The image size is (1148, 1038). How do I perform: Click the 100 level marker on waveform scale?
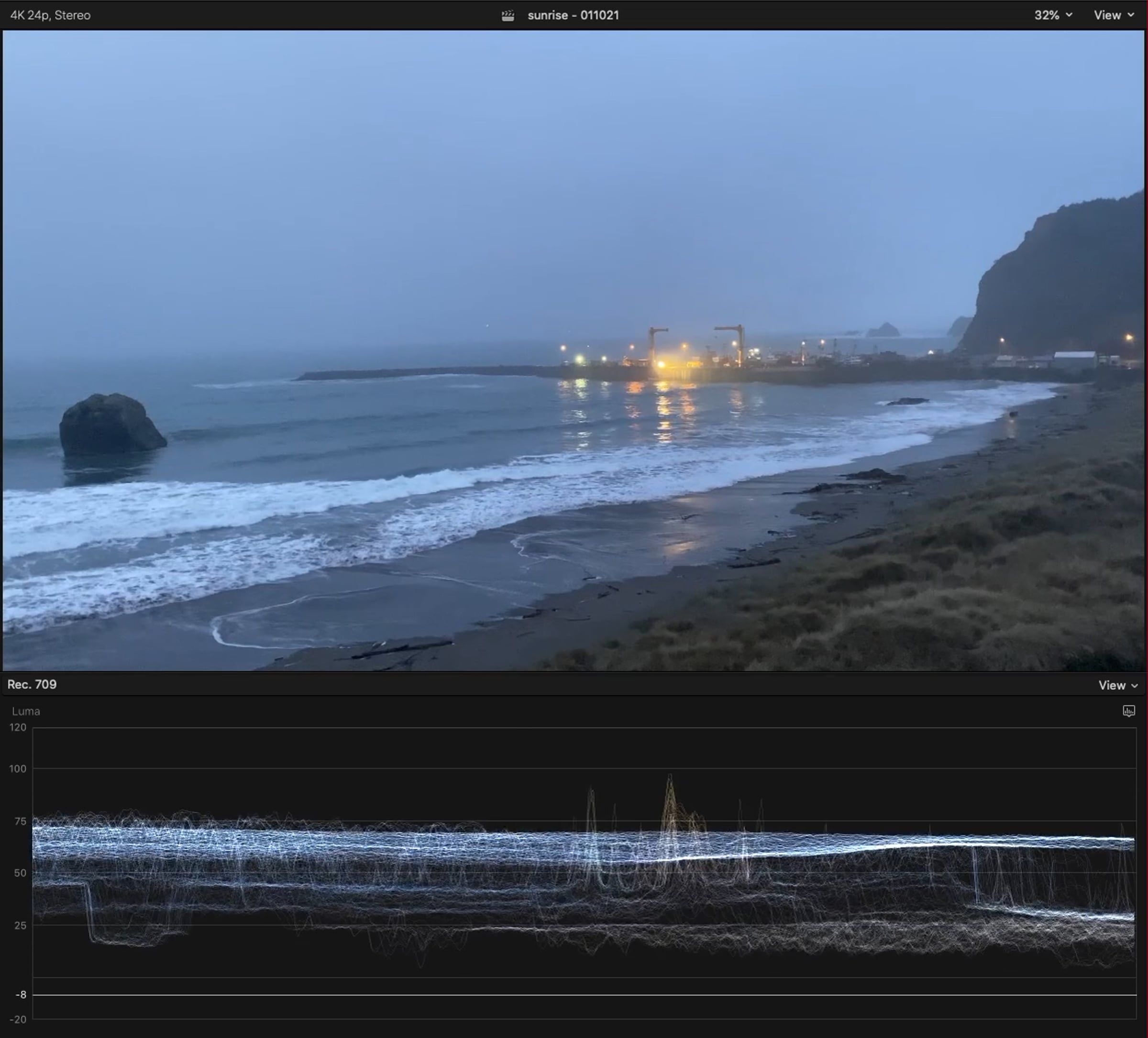[x=18, y=769]
